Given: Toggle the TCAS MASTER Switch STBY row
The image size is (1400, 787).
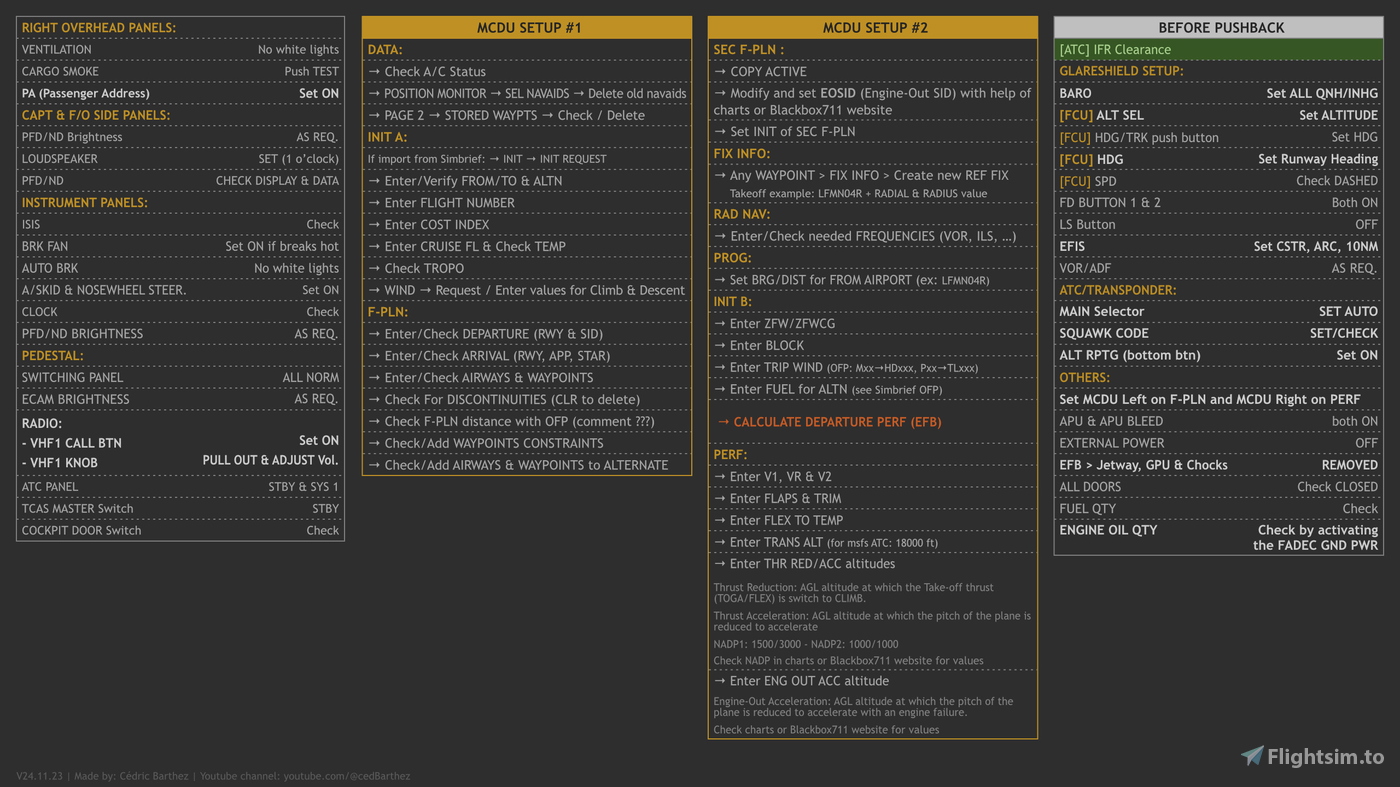Looking at the screenshot, I should pos(180,508).
